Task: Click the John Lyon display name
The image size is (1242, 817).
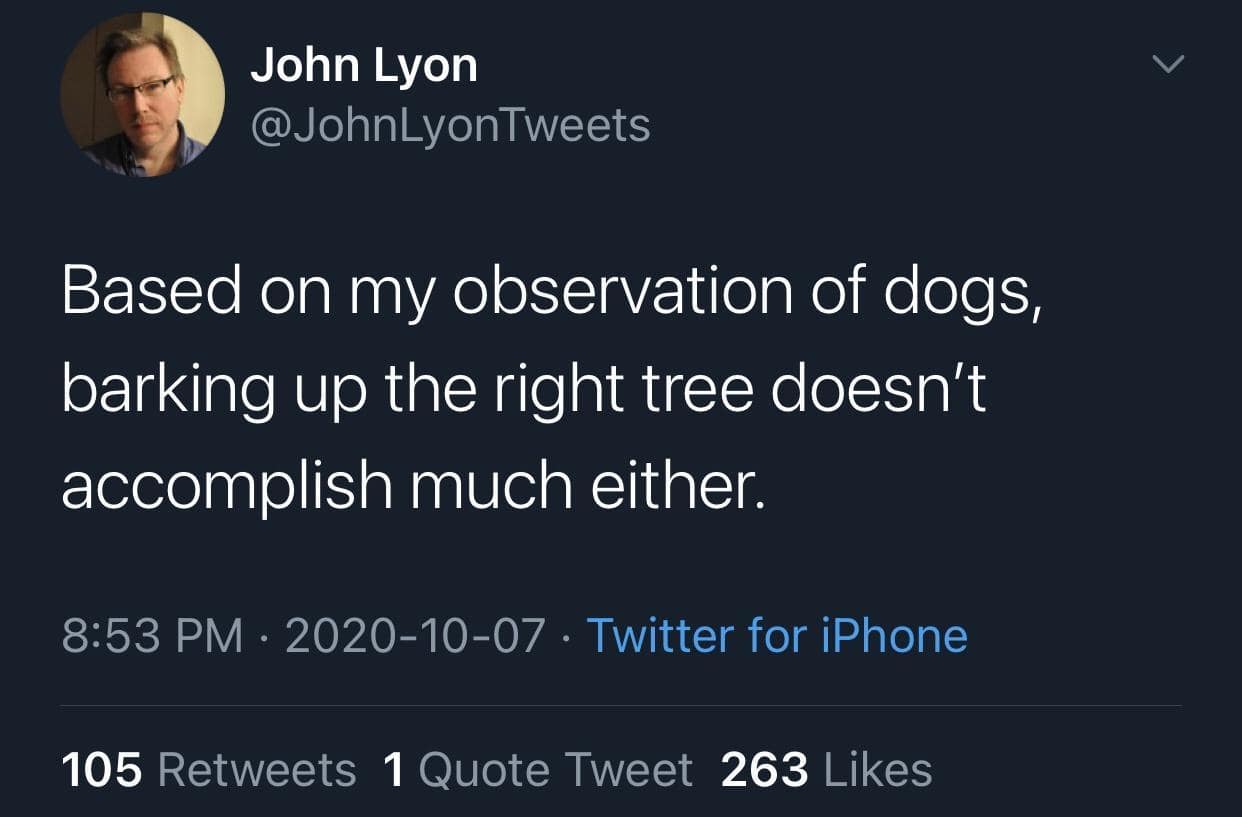Action: tap(363, 66)
